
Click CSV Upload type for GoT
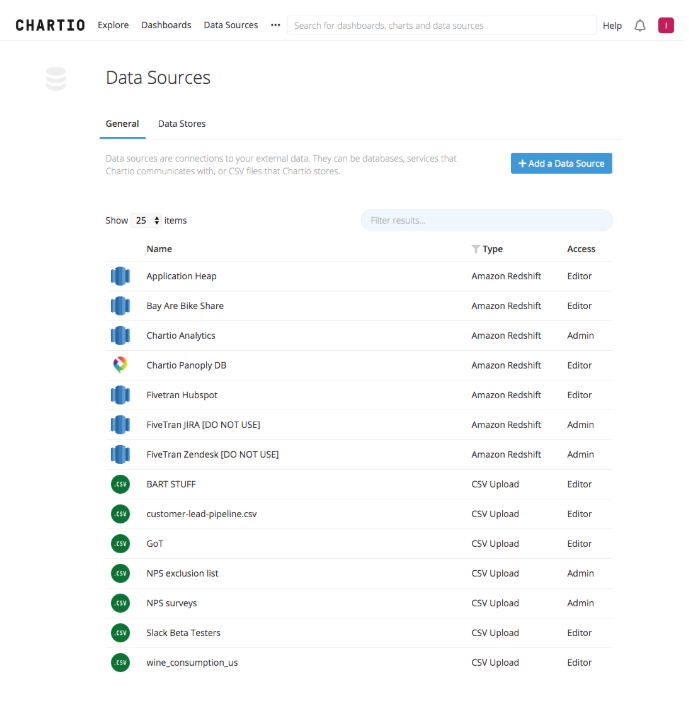coord(495,544)
